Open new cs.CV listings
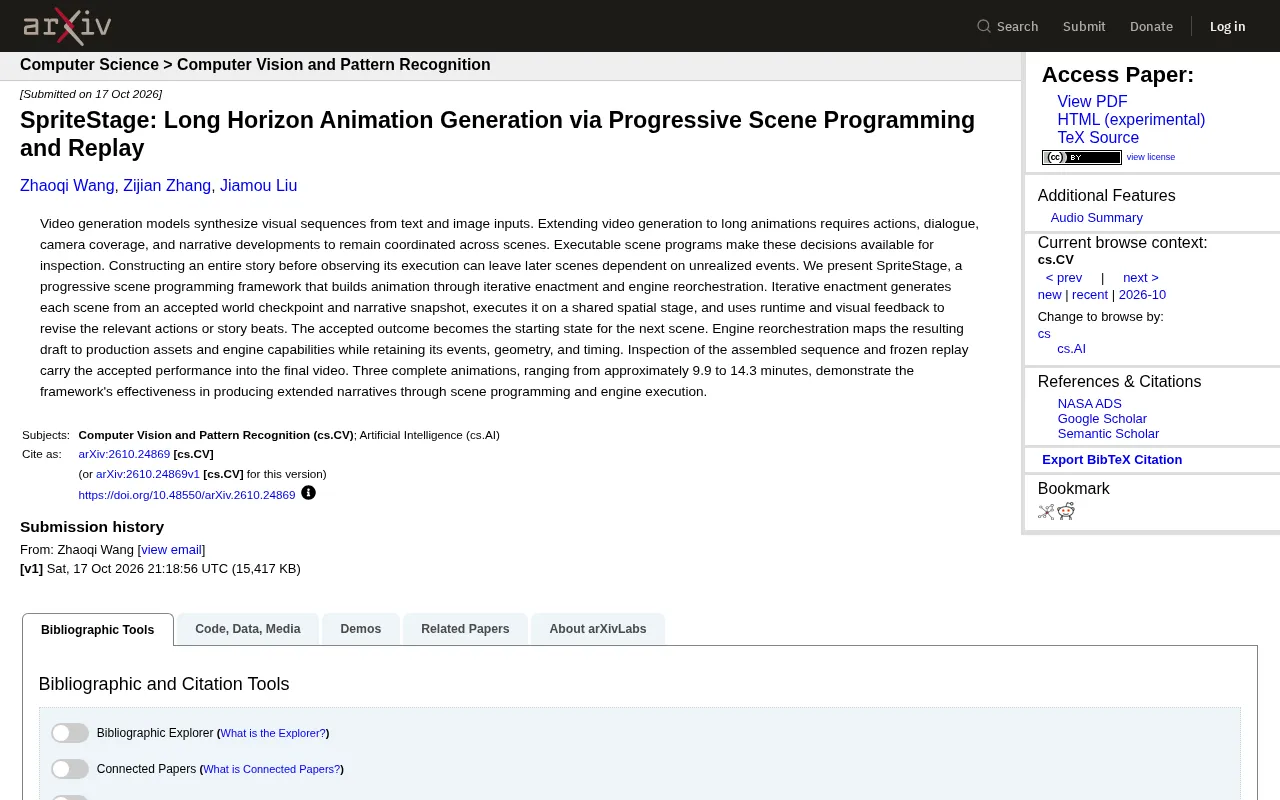1280x800 pixels. (1049, 295)
